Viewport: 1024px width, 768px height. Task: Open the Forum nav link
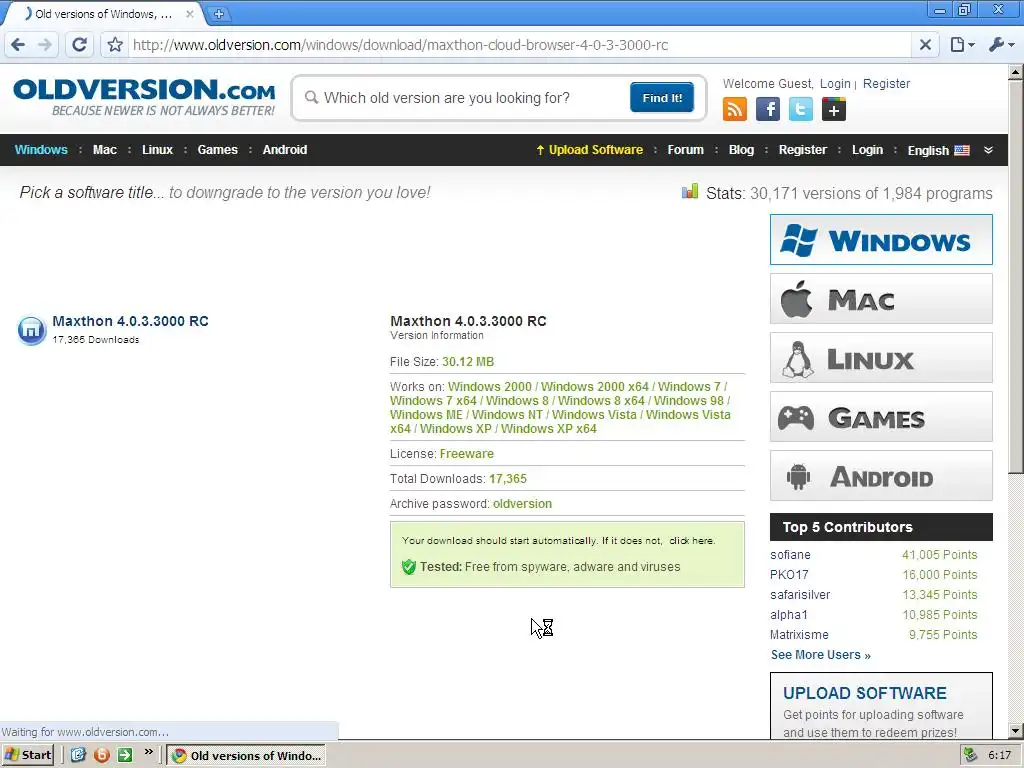[685, 150]
